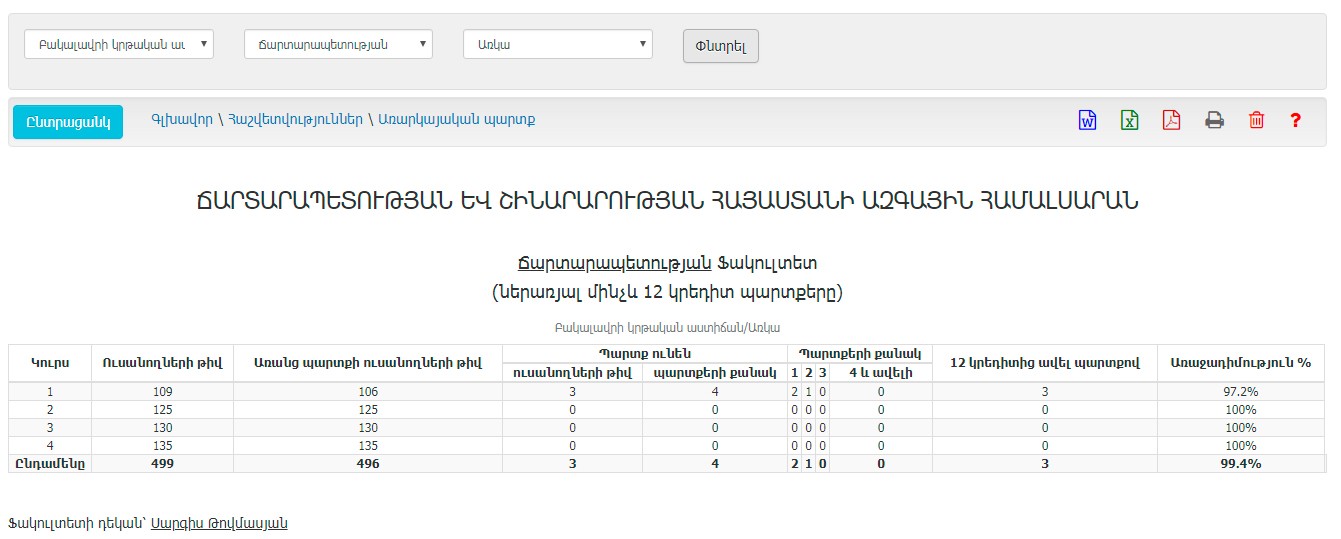The height and width of the screenshot is (539, 1341).
Task: Select the Ընդամենը total row label
Action: 48,464
